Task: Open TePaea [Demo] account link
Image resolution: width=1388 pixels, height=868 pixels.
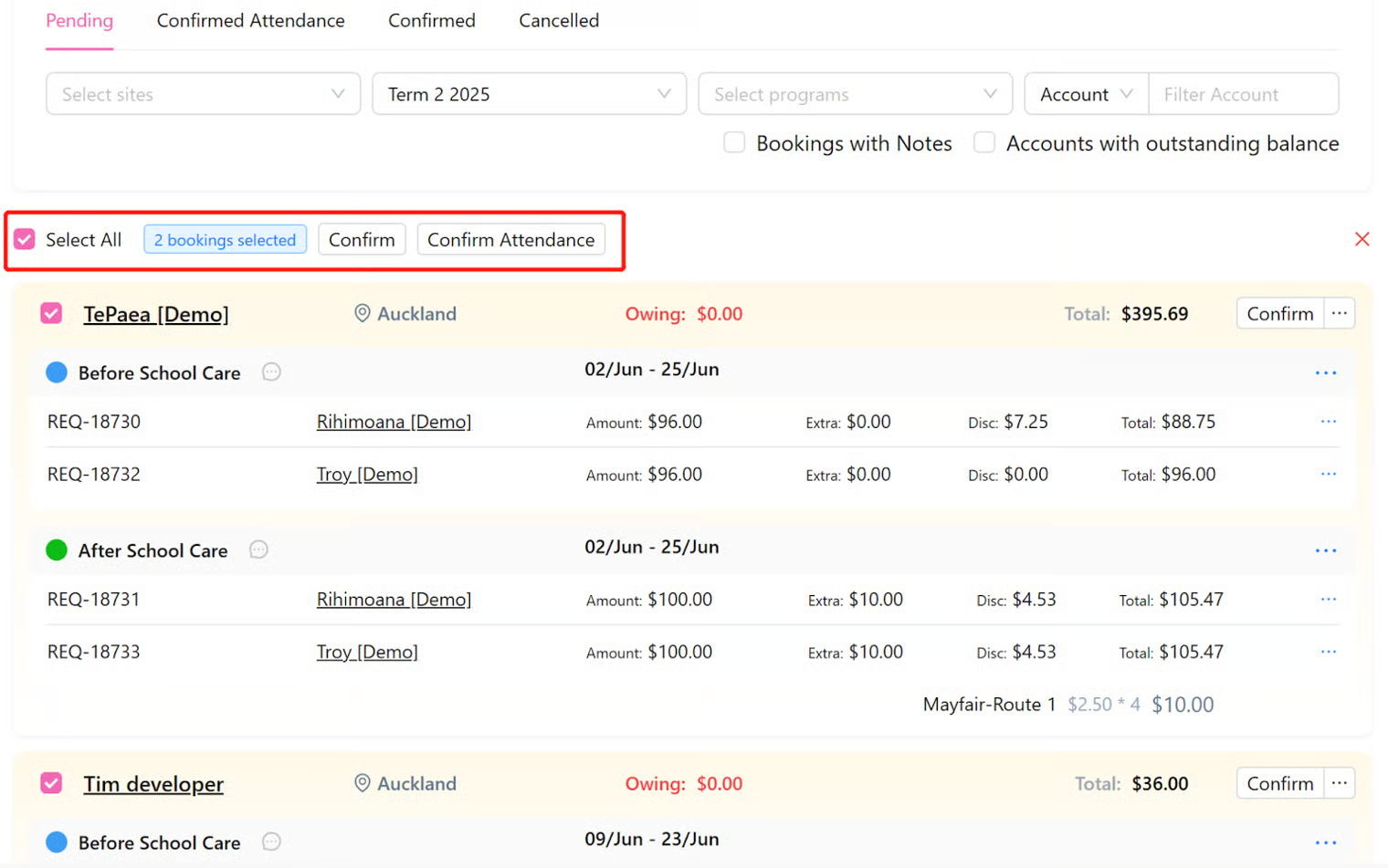Action: tap(156, 314)
